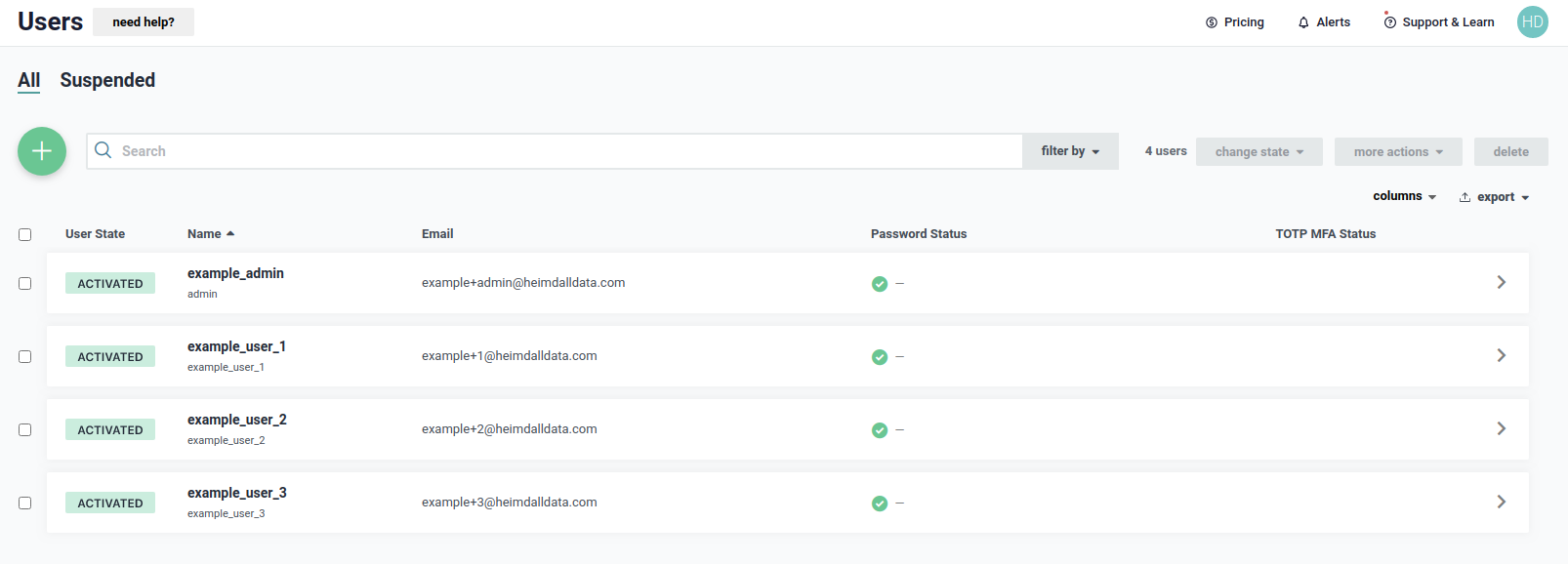Open Support & Learn help menu
Viewport: 1568px width, 564px height.
point(1438,22)
